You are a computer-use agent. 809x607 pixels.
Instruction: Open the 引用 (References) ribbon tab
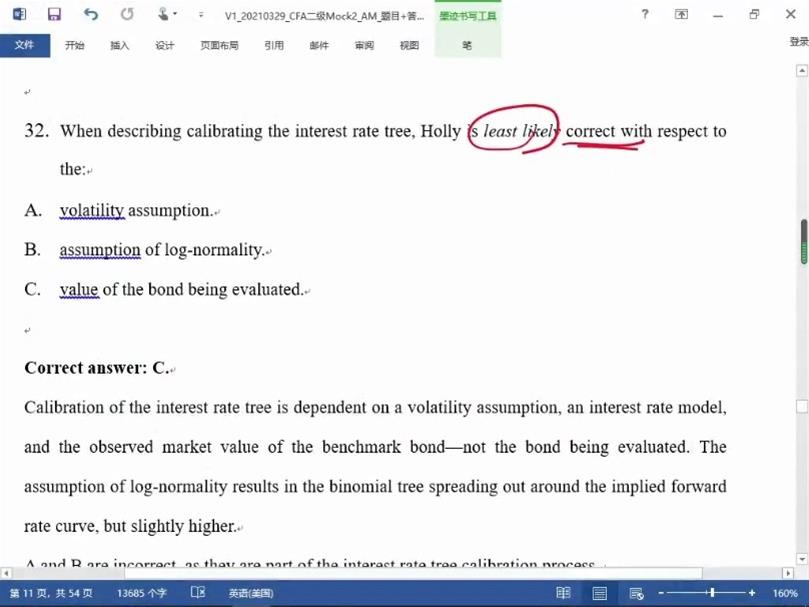coord(273,45)
